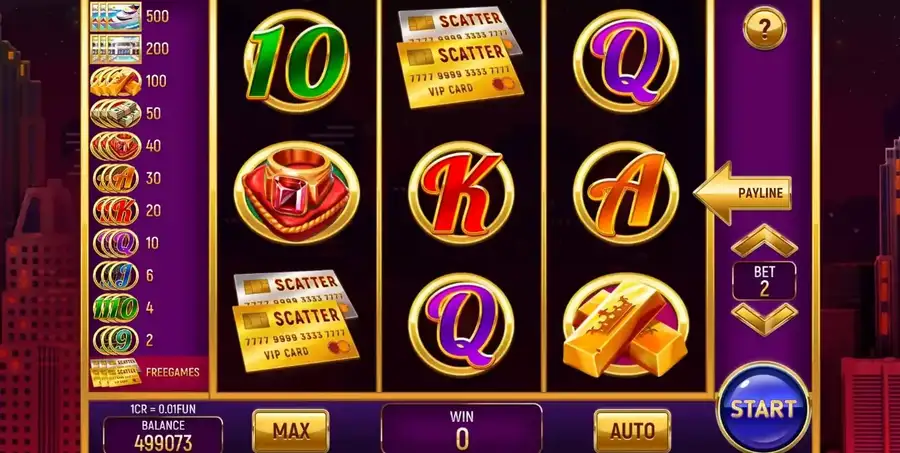Click the red K symbol in center reel
The height and width of the screenshot is (453, 900).
coord(461,193)
